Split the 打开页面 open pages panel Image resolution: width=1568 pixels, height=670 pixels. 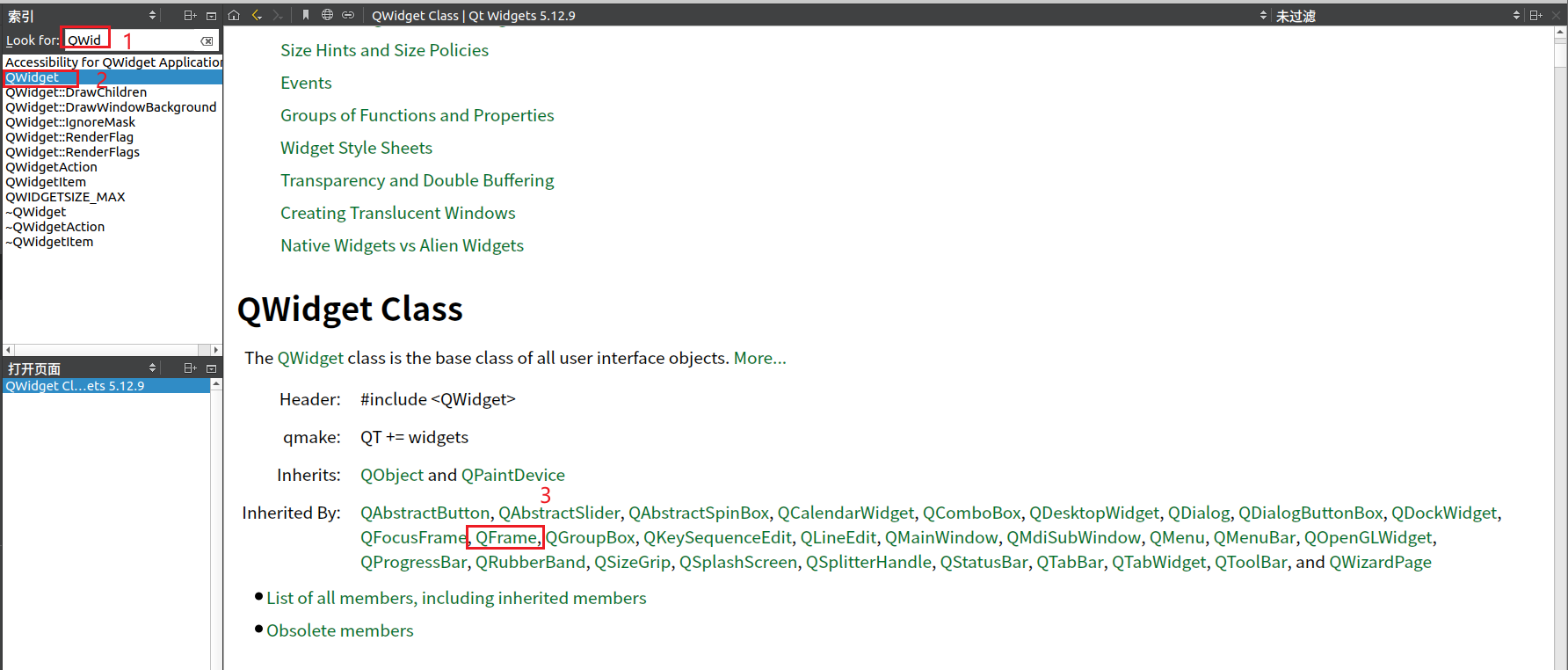tap(190, 368)
